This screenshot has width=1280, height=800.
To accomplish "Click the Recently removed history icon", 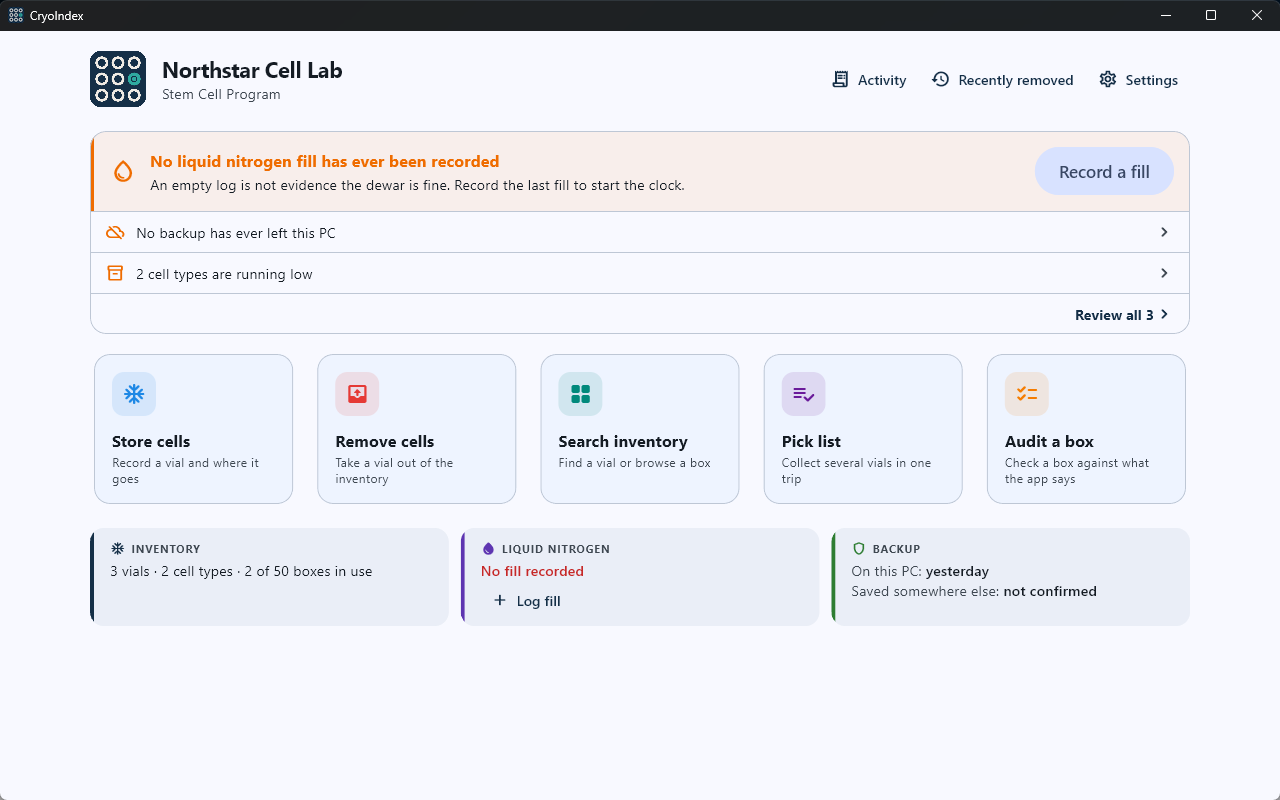I will click(940, 80).
